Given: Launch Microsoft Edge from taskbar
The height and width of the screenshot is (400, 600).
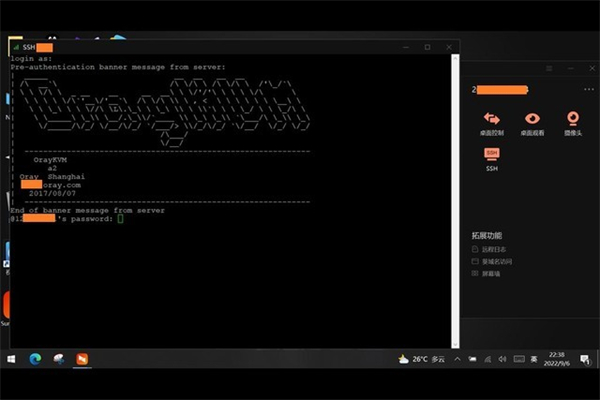Looking at the screenshot, I should [35, 358].
